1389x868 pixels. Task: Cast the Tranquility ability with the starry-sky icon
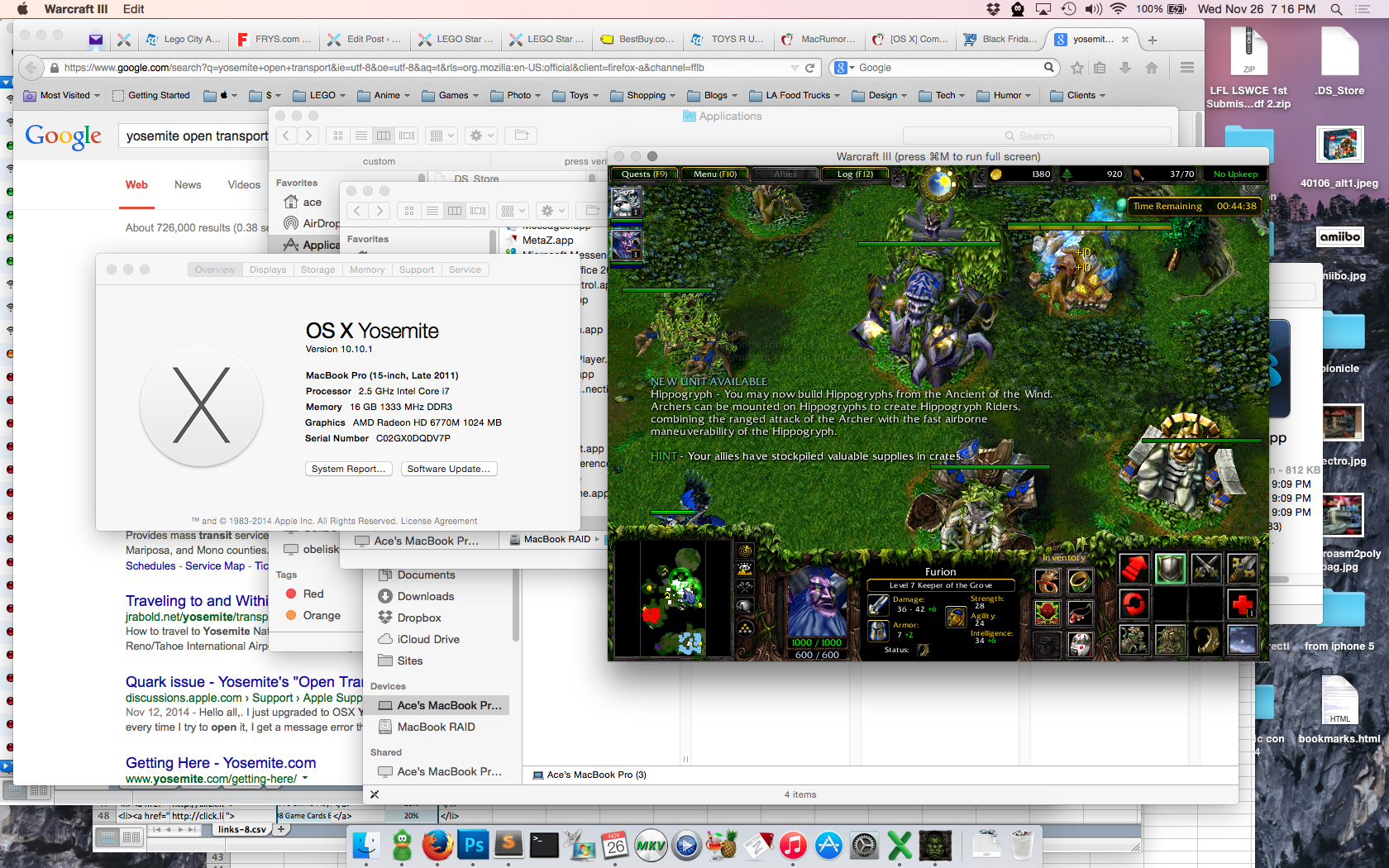point(1242,640)
